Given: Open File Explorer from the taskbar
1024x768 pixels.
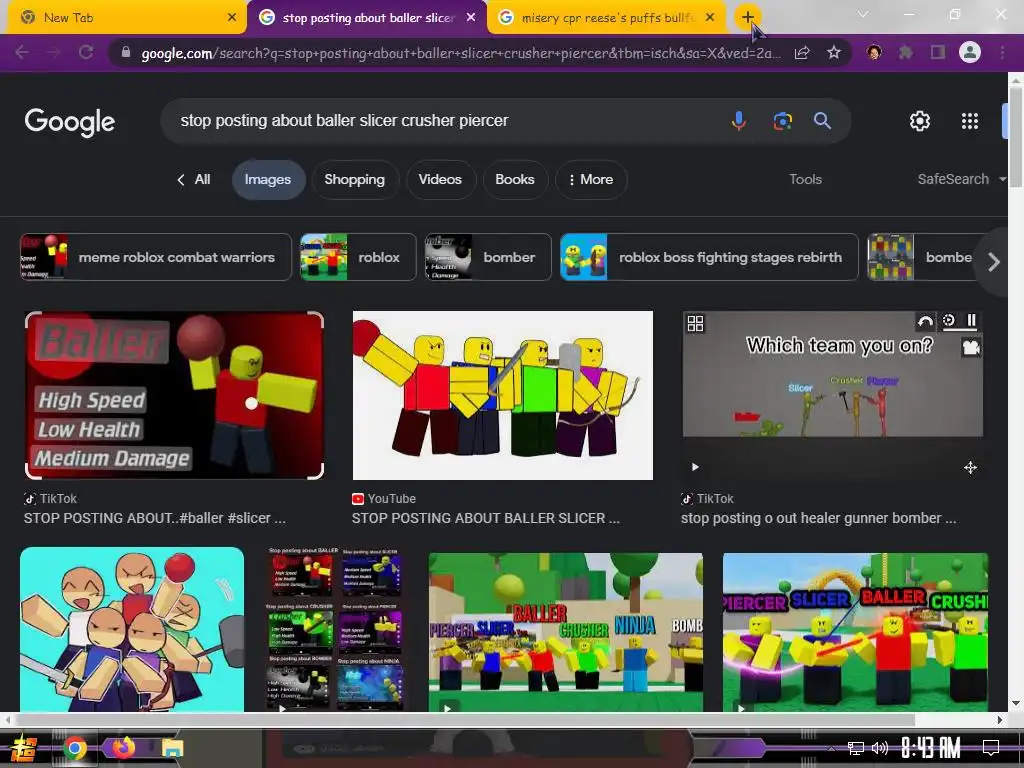Looking at the screenshot, I should click(172, 748).
